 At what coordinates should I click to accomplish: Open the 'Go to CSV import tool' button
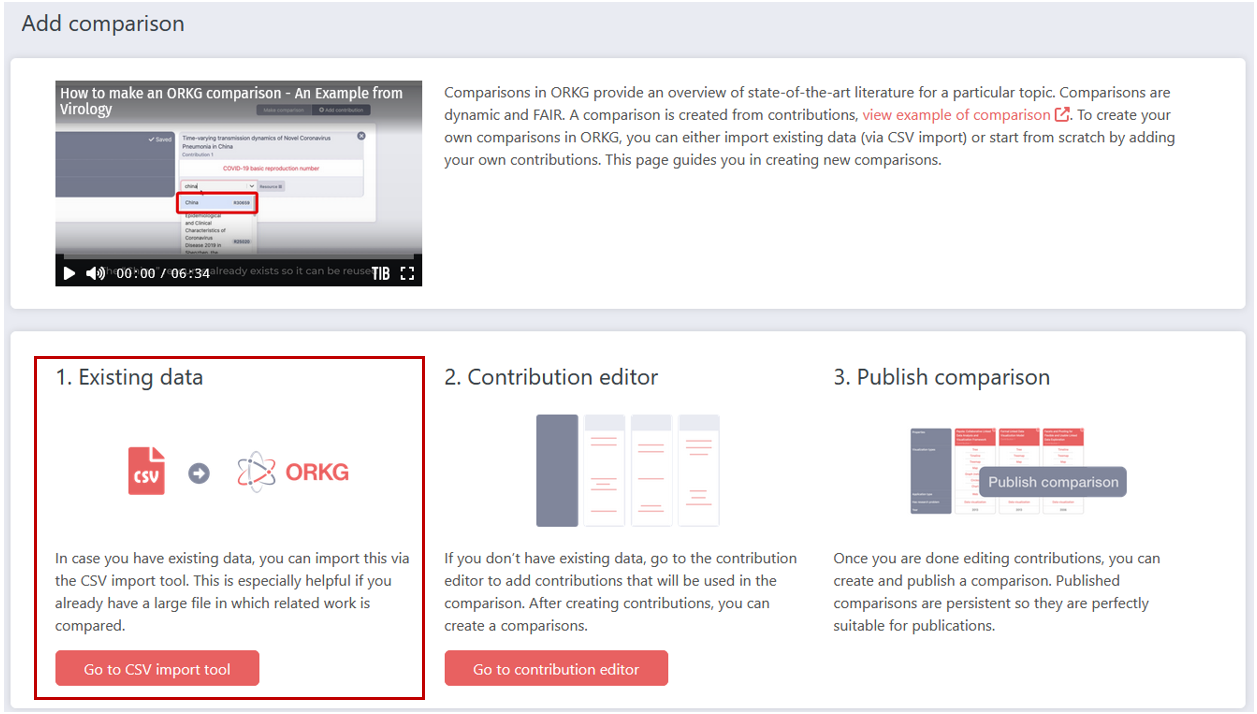tap(156, 668)
